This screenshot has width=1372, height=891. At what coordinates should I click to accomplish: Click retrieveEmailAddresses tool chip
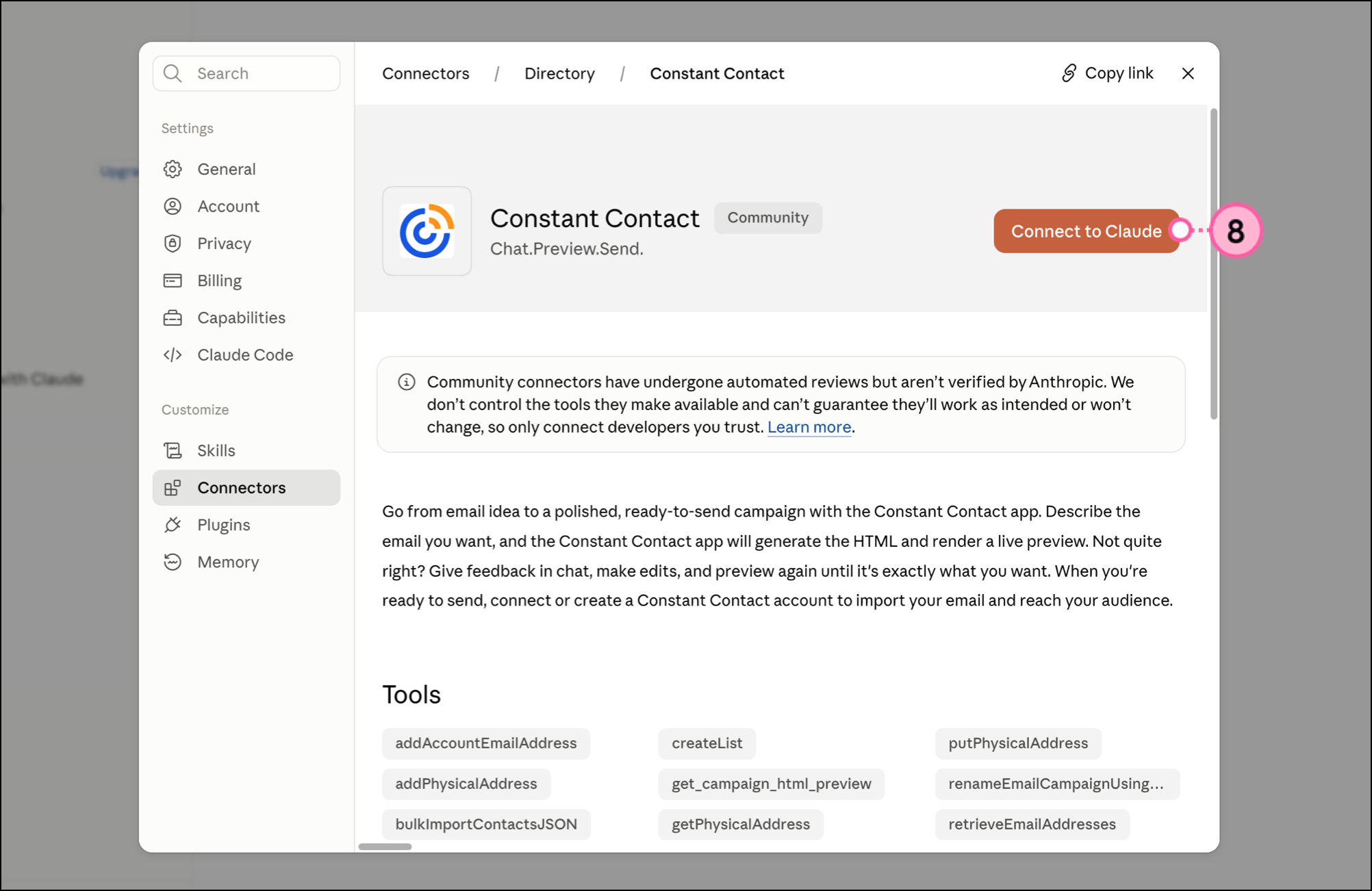click(1032, 824)
